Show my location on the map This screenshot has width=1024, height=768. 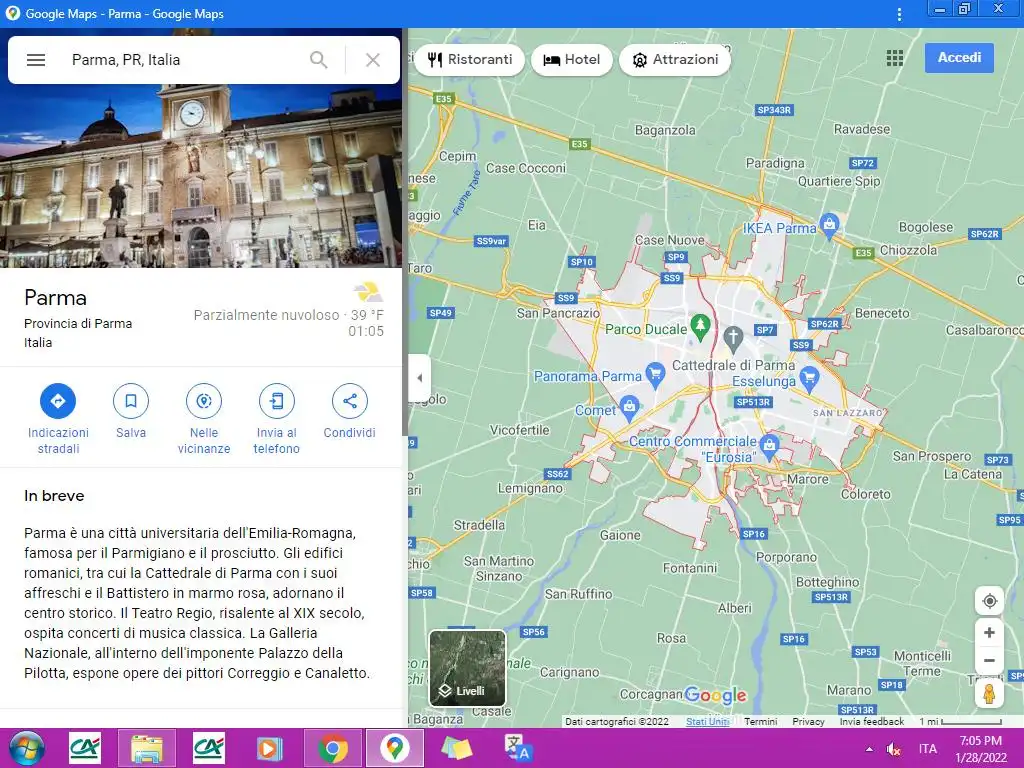coord(989,601)
